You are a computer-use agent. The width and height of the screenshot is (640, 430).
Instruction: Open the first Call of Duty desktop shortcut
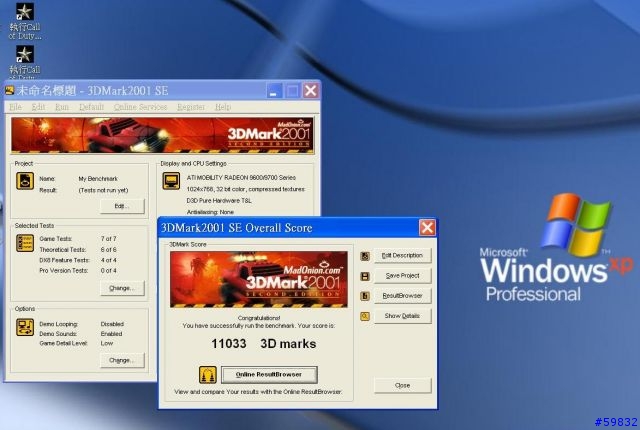tap(24, 20)
